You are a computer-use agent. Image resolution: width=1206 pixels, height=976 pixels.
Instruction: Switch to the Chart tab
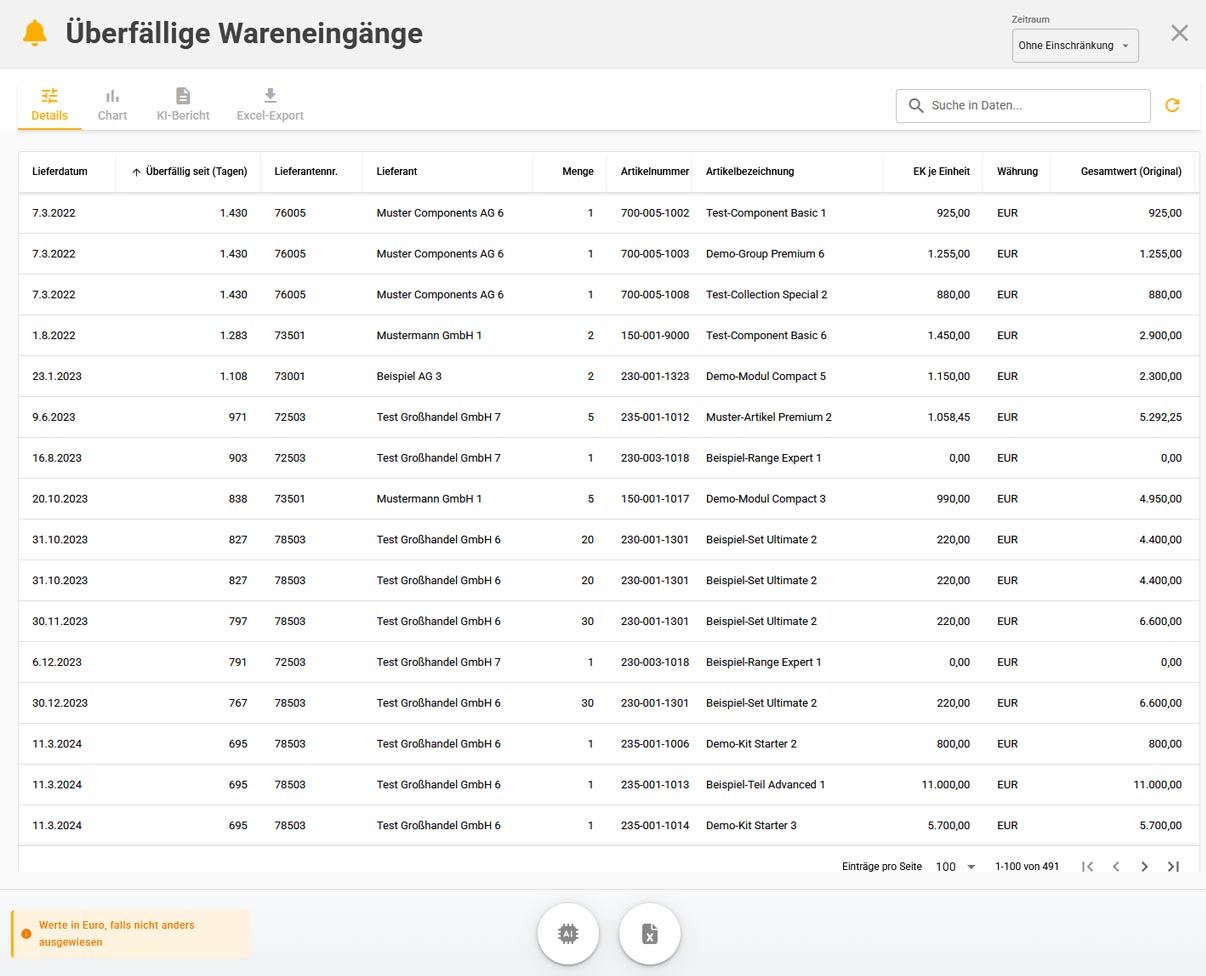coord(112,104)
